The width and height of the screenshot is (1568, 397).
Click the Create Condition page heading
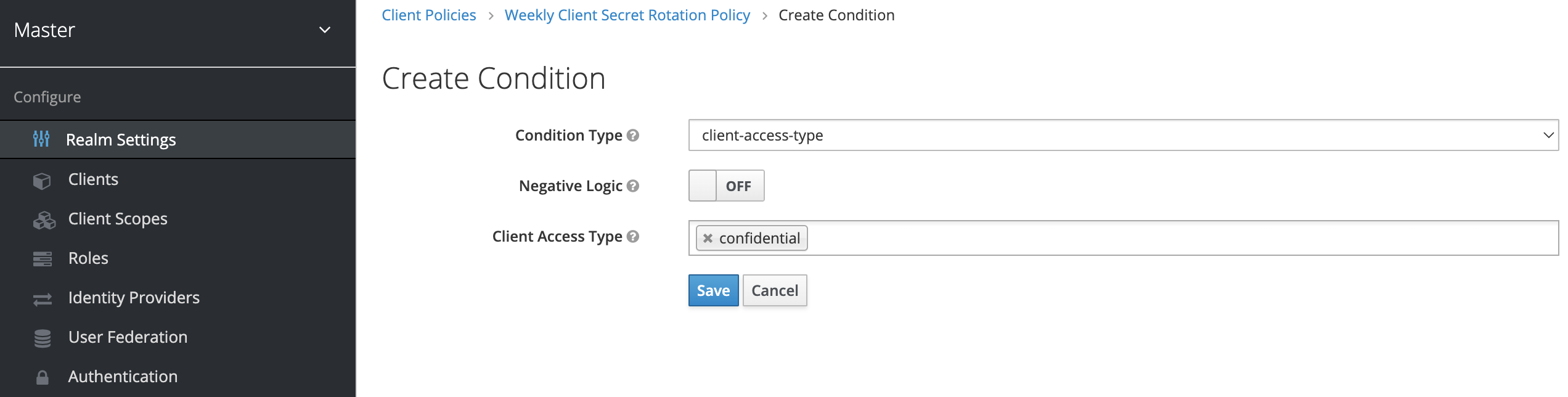(x=494, y=79)
